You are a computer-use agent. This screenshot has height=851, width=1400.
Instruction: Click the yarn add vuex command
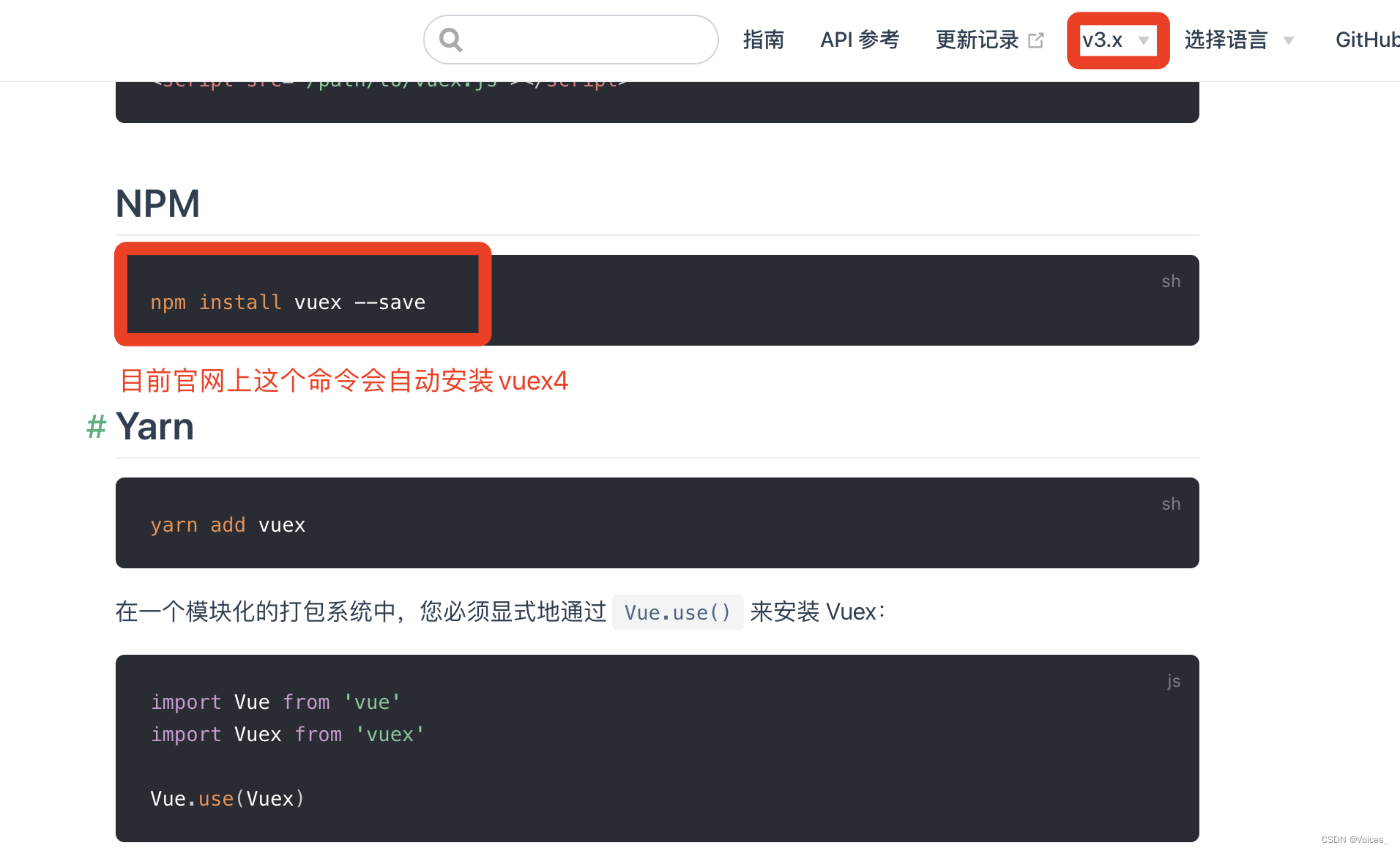click(x=228, y=525)
